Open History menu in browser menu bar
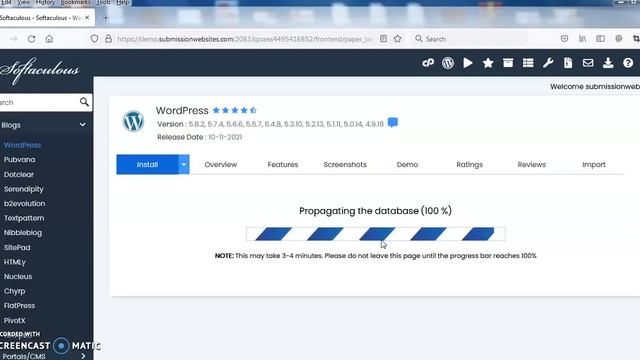This screenshot has width=640, height=360. [x=45, y=2]
